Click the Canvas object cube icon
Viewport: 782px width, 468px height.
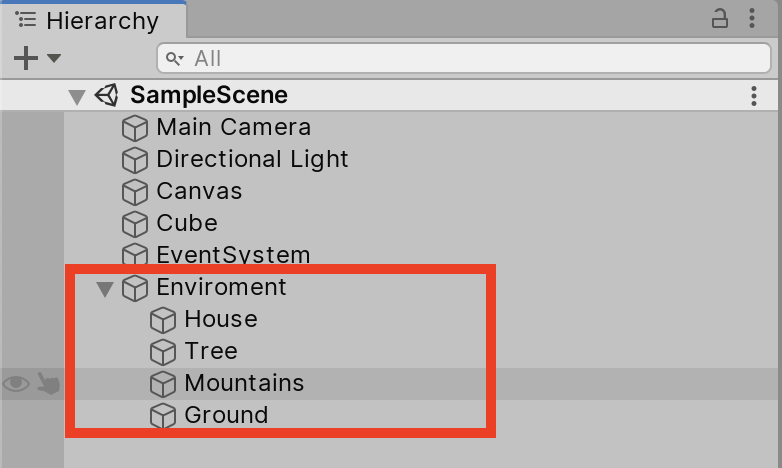tap(134, 192)
